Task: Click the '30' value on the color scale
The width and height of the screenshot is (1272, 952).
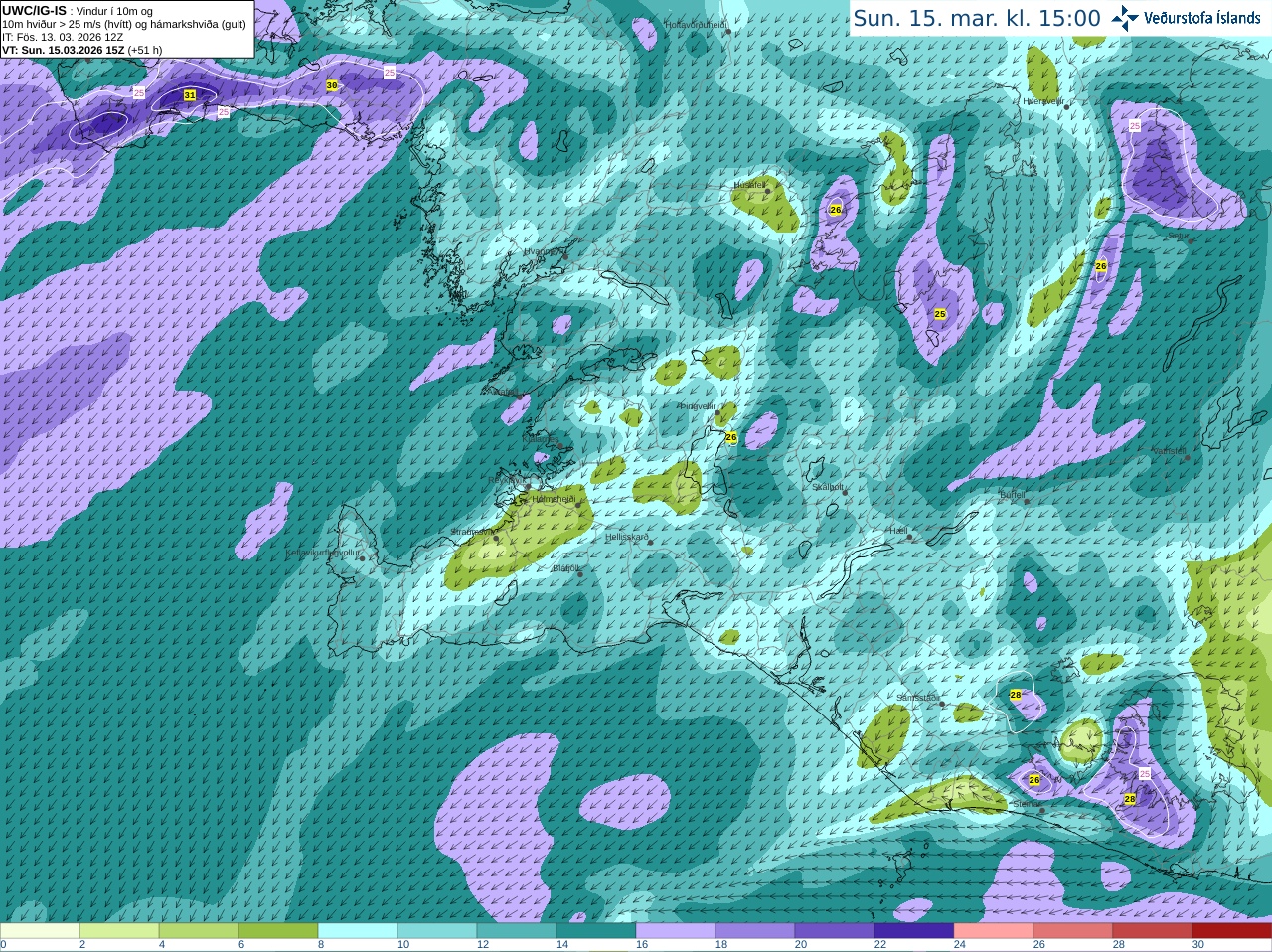Action: (1198, 945)
